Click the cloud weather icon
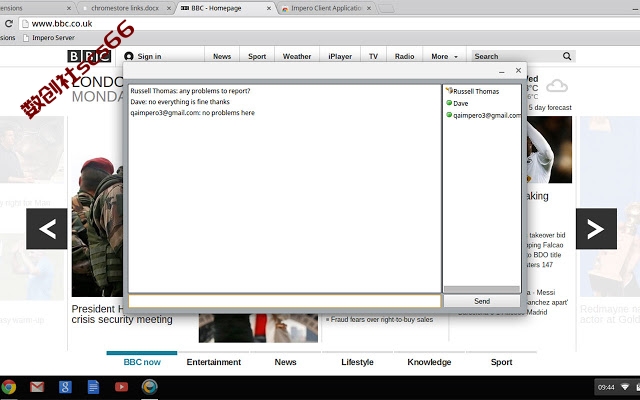The image size is (640, 400). pos(557,86)
